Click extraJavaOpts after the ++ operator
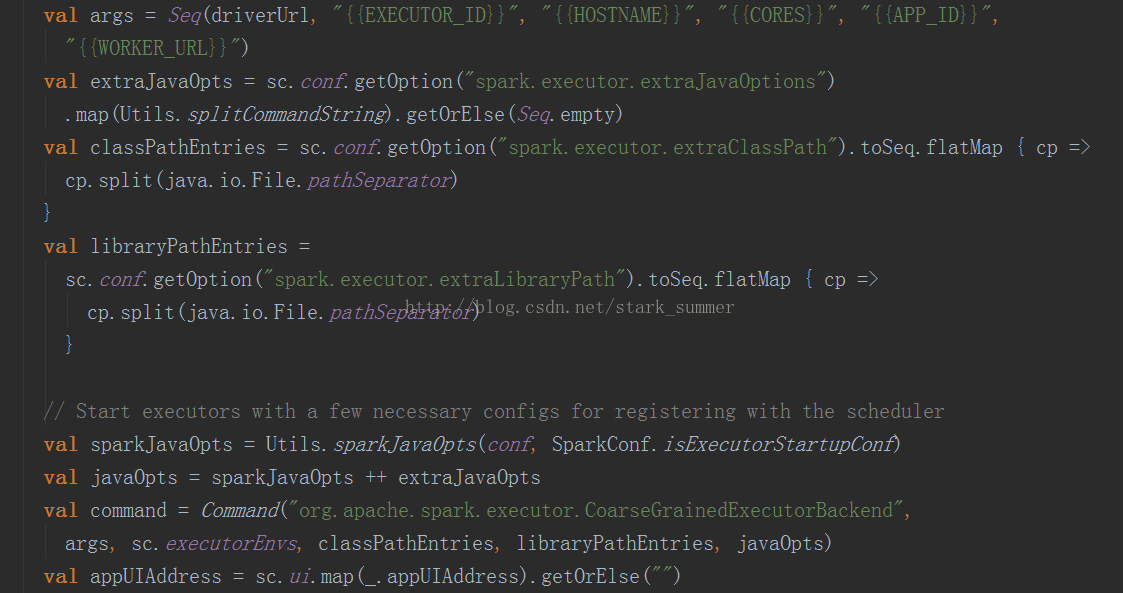The width and height of the screenshot is (1123, 593). [469, 477]
